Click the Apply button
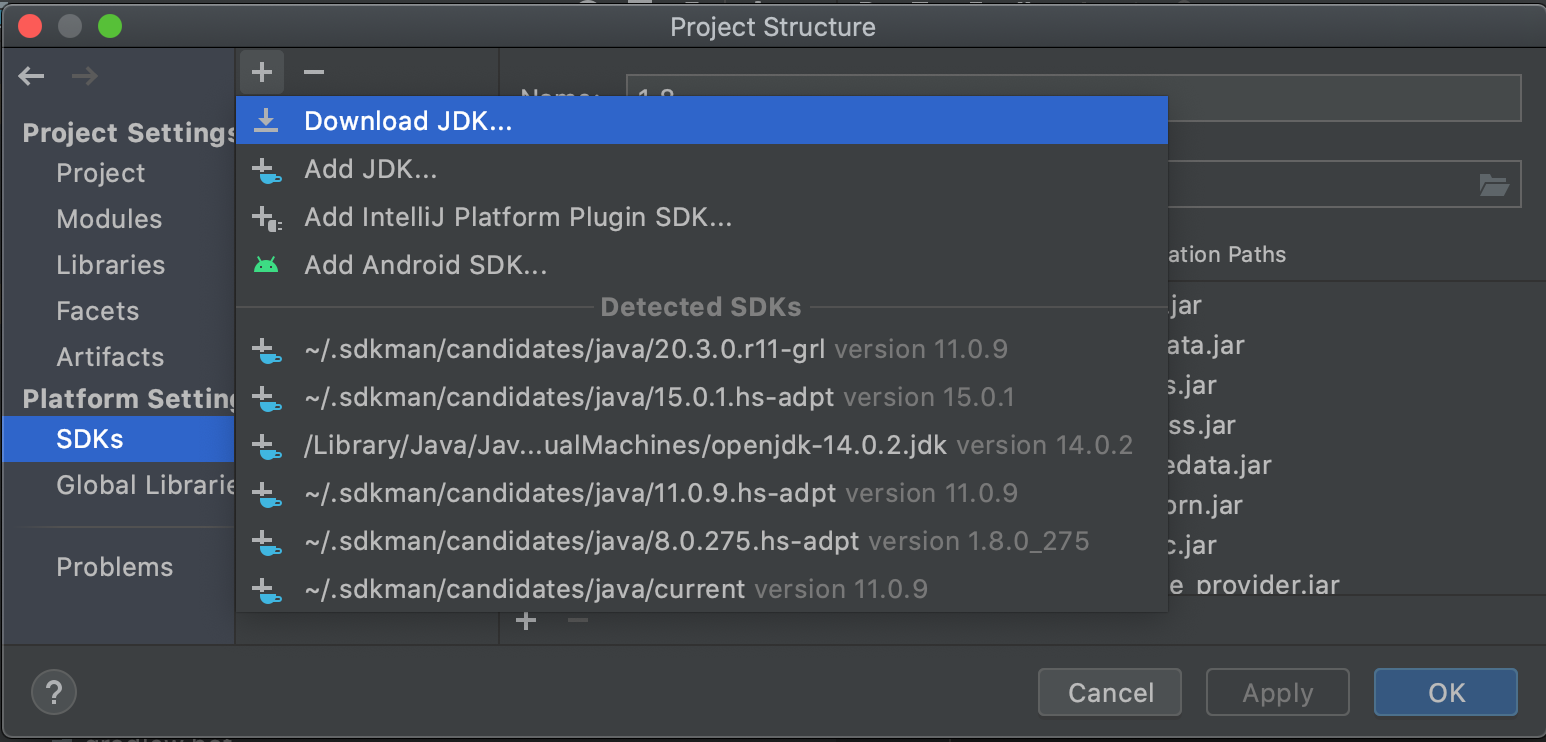Viewport: 1546px width, 742px height. [x=1277, y=692]
